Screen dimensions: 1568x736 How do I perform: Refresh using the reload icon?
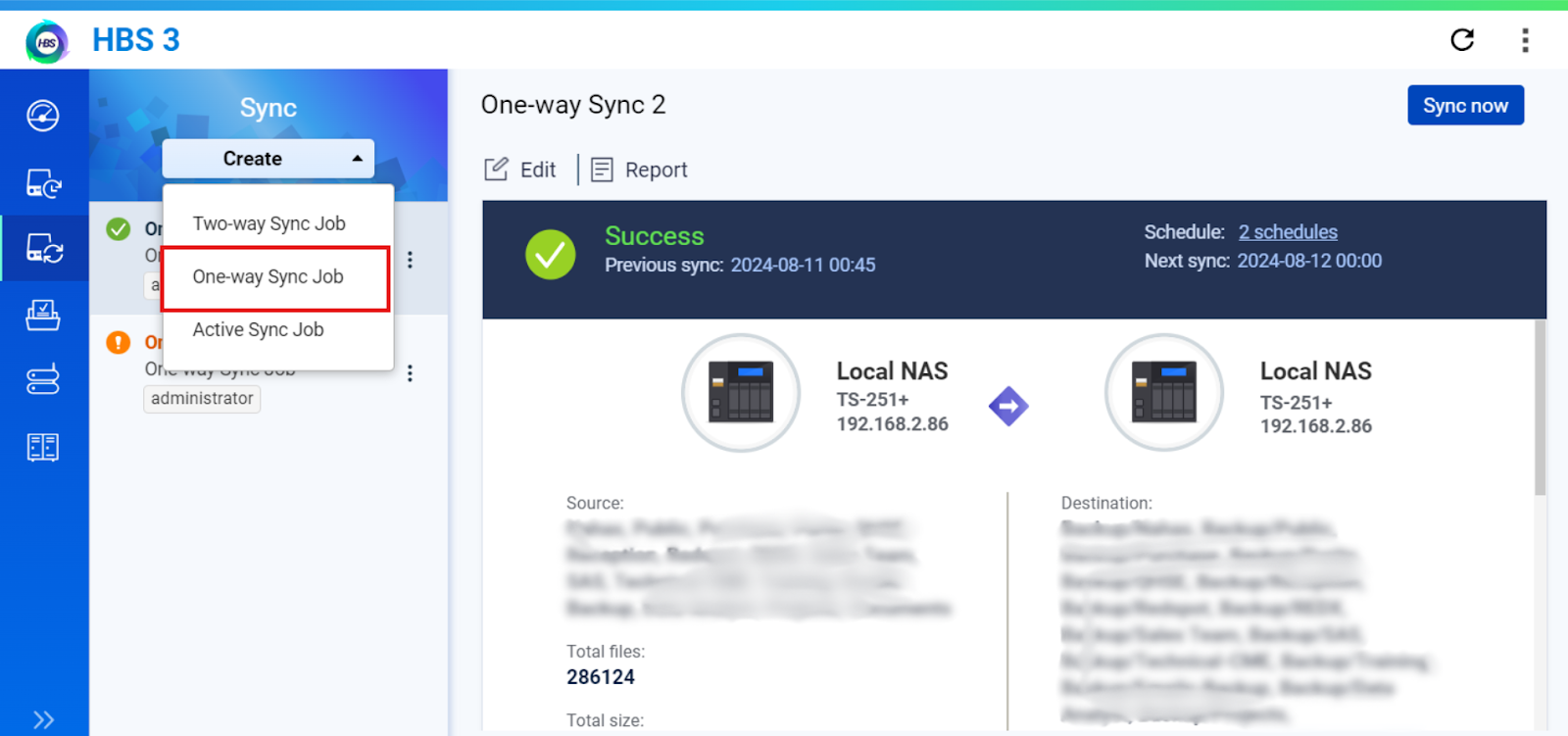(x=1462, y=39)
